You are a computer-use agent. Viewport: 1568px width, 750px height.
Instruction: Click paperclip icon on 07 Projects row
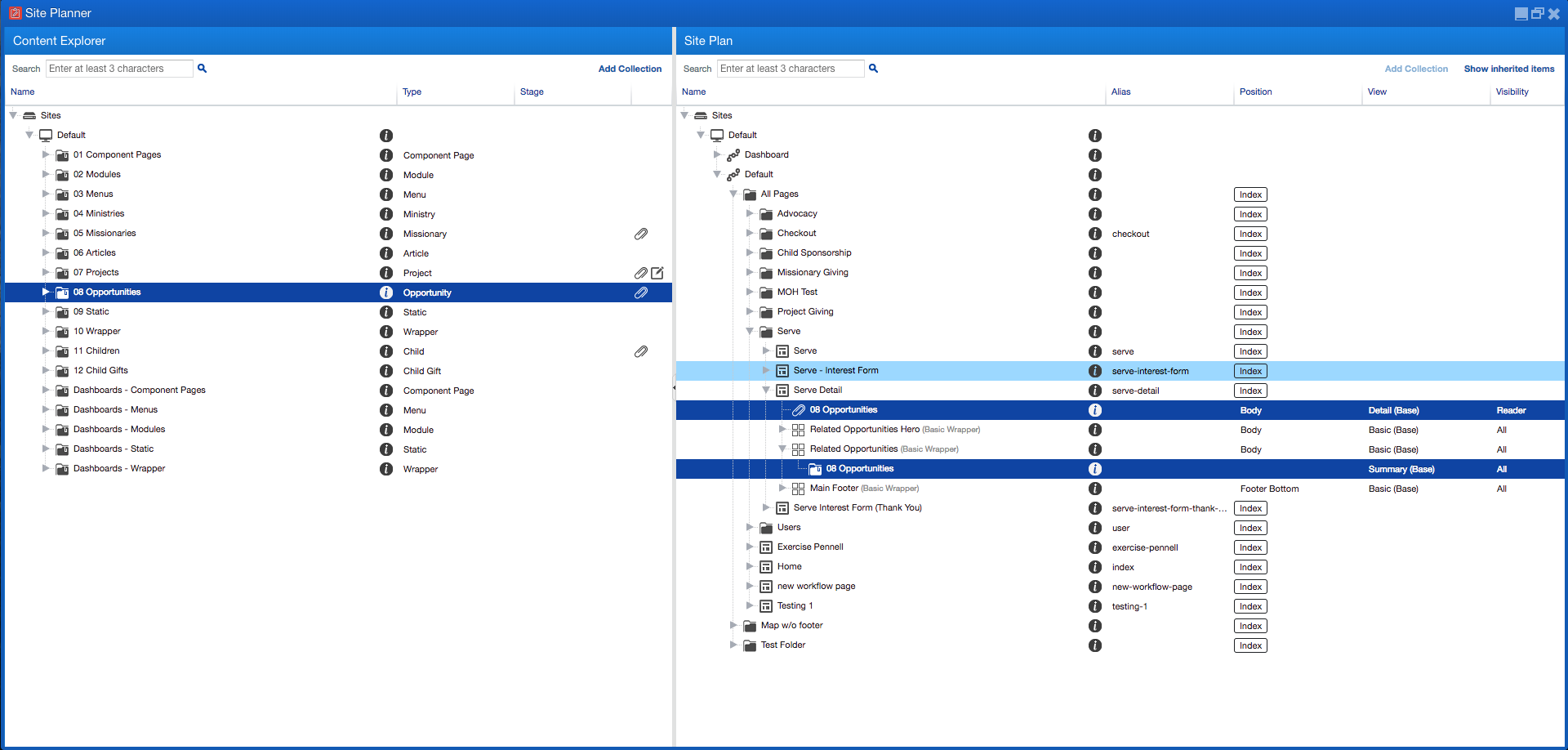click(x=641, y=273)
